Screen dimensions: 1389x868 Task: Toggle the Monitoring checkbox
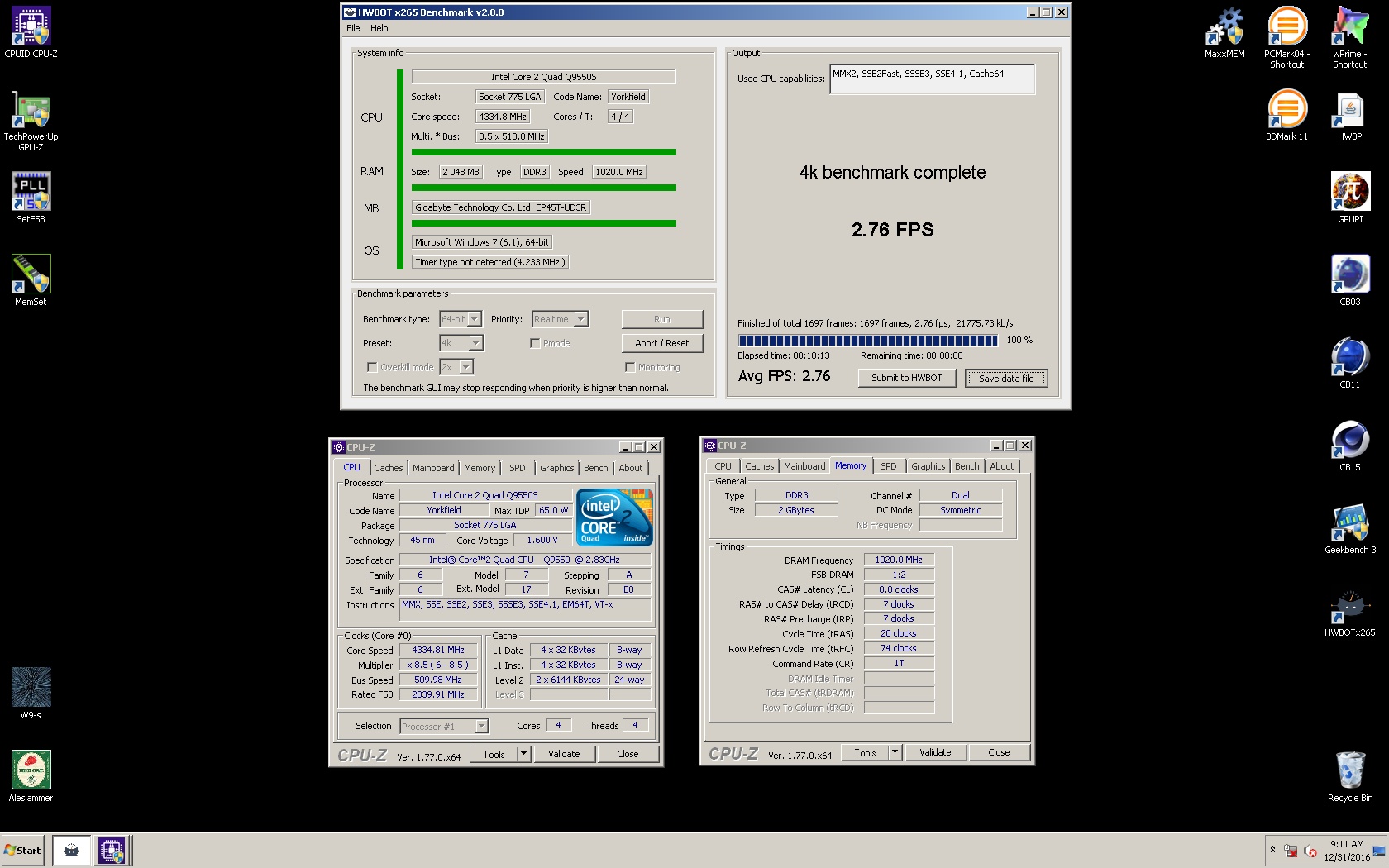pos(630,367)
